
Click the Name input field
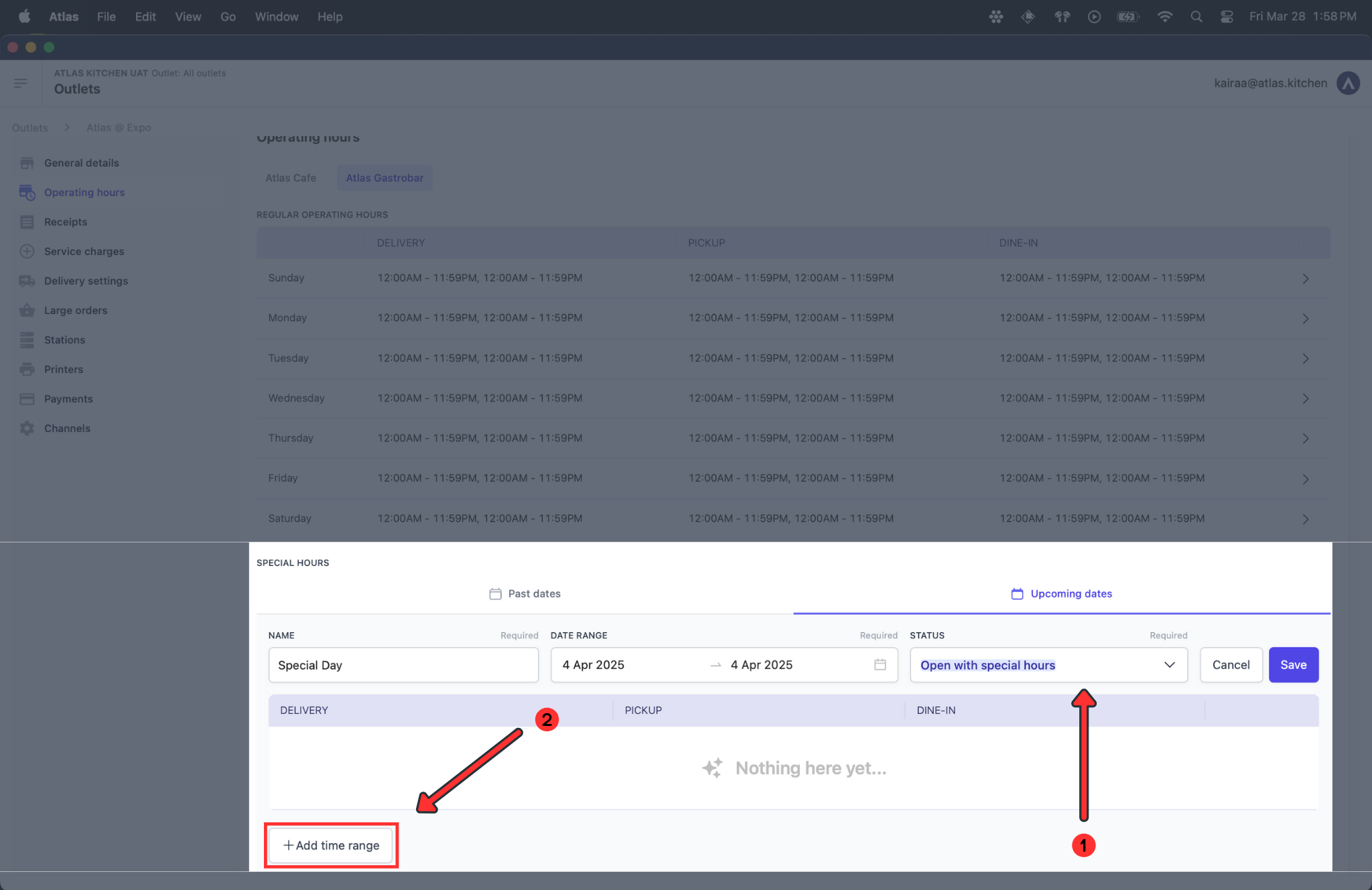(x=403, y=664)
